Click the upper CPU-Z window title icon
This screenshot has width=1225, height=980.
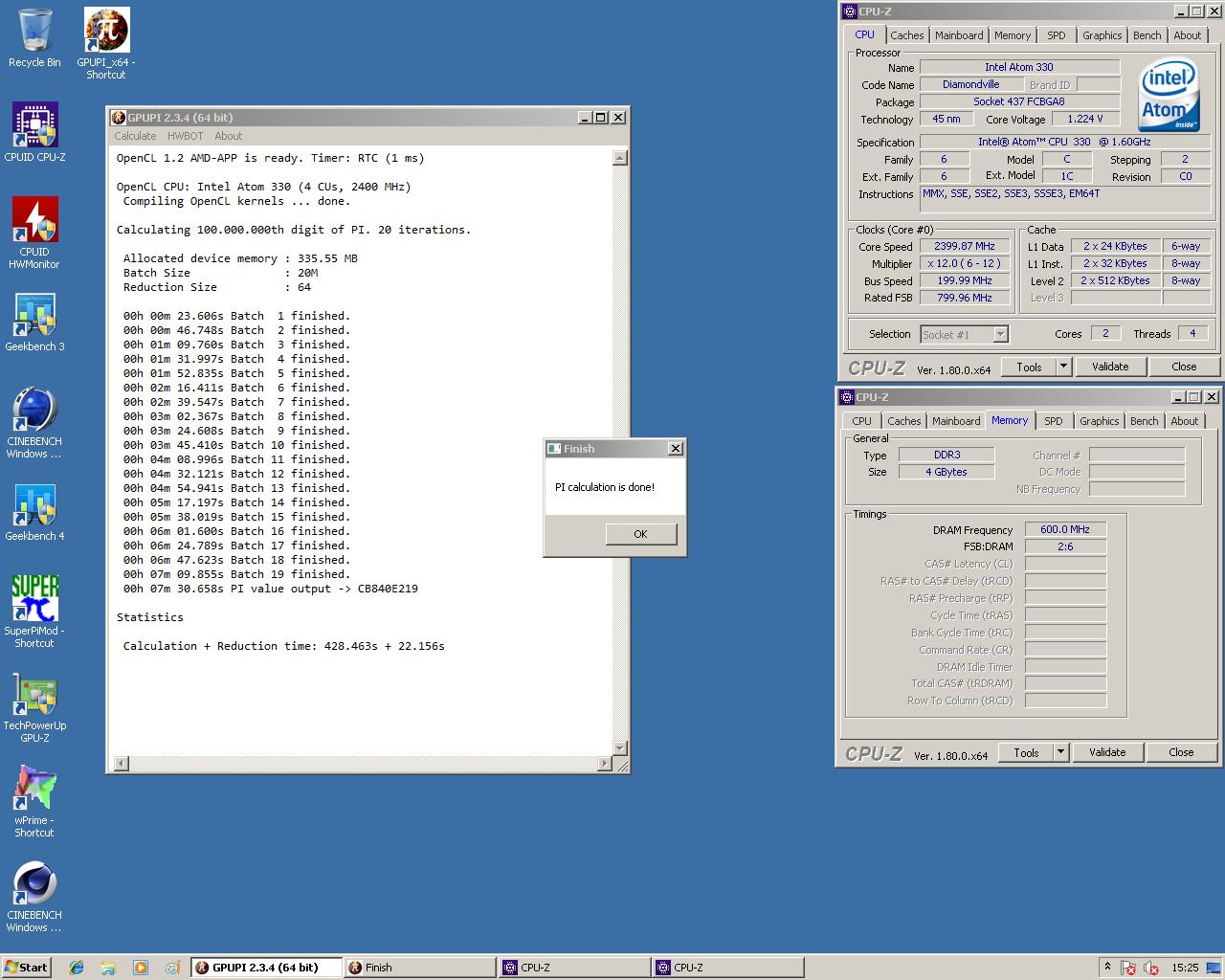coord(849,11)
